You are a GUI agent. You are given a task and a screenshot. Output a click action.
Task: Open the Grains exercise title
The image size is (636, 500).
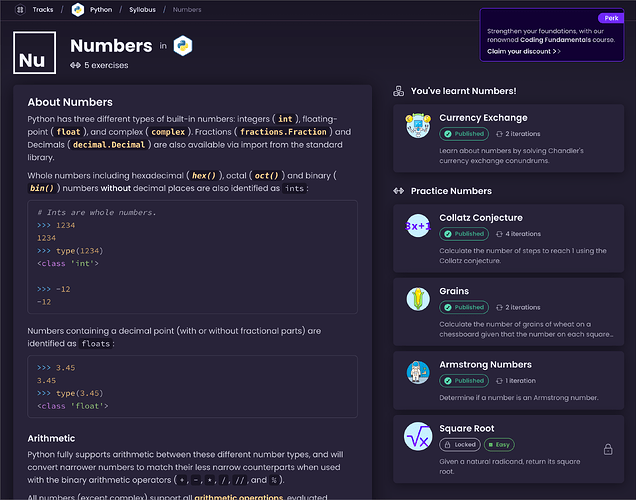pos(454,291)
